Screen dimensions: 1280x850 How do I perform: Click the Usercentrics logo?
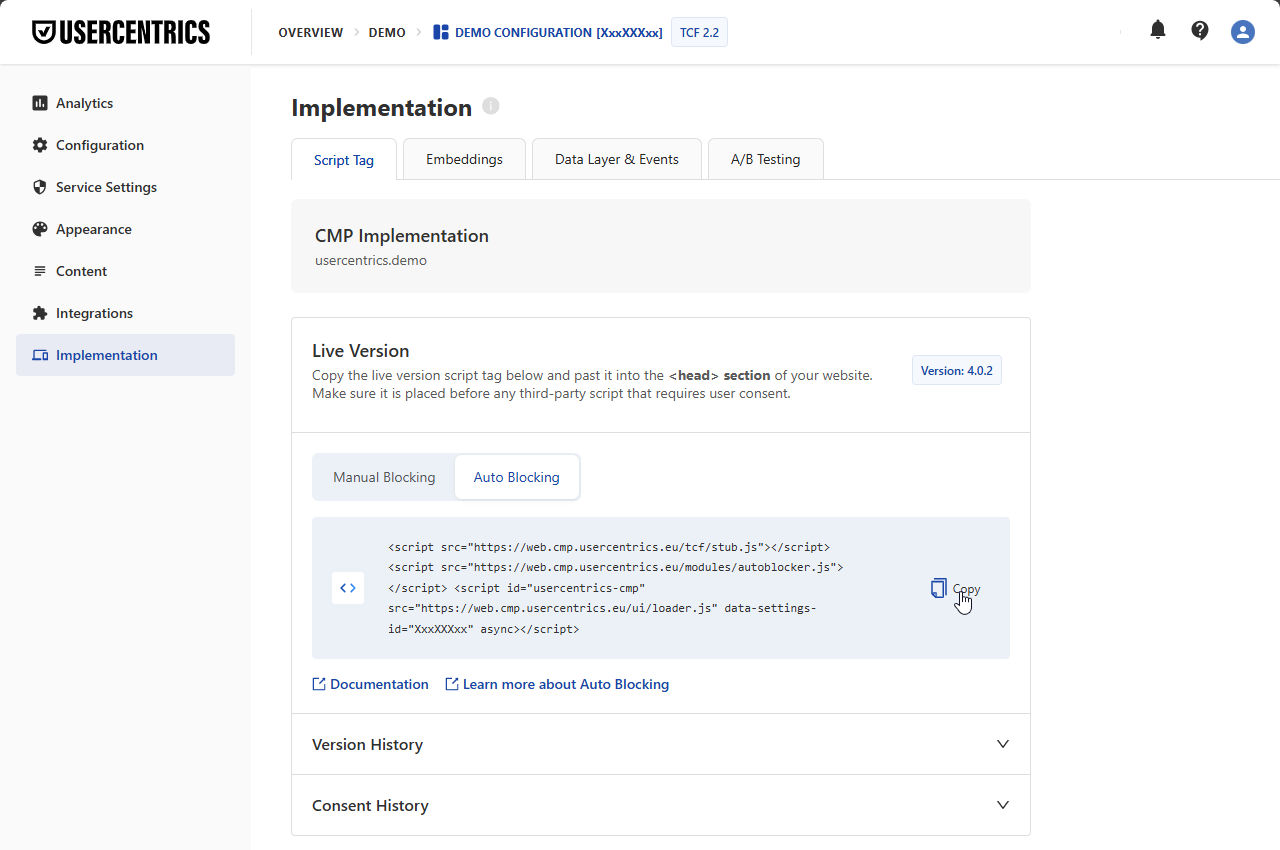[x=121, y=32]
